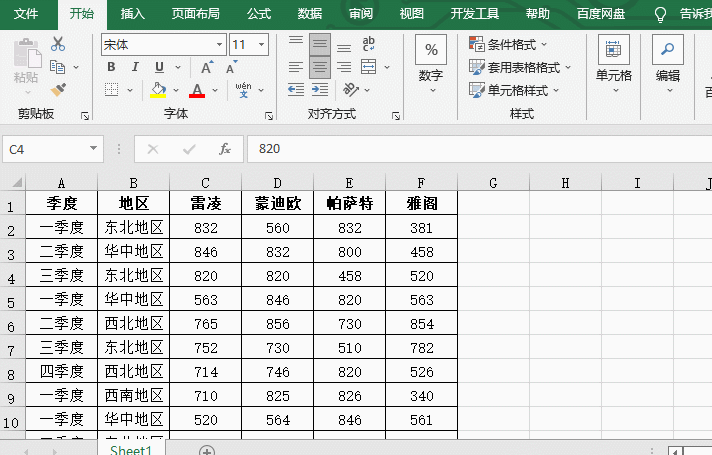The height and width of the screenshot is (455, 712).
Task: Switch to the 审阅 Review tab
Action: (361, 14)
